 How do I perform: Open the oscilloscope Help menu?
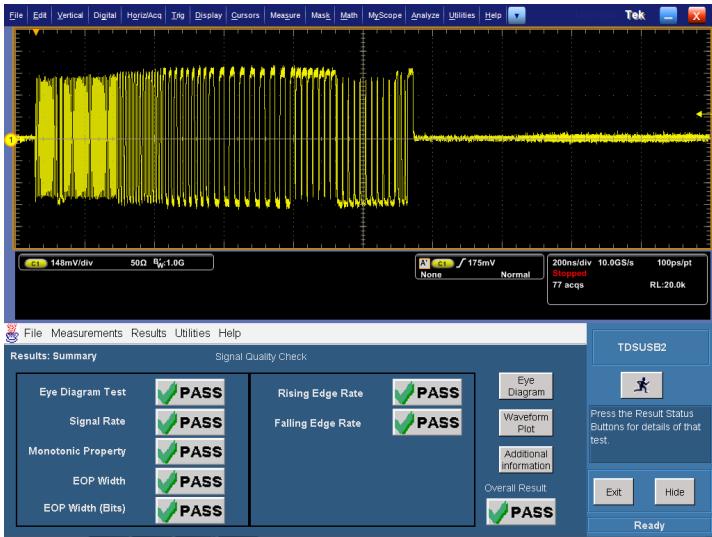pyautogui.click(x=493, y=15)
